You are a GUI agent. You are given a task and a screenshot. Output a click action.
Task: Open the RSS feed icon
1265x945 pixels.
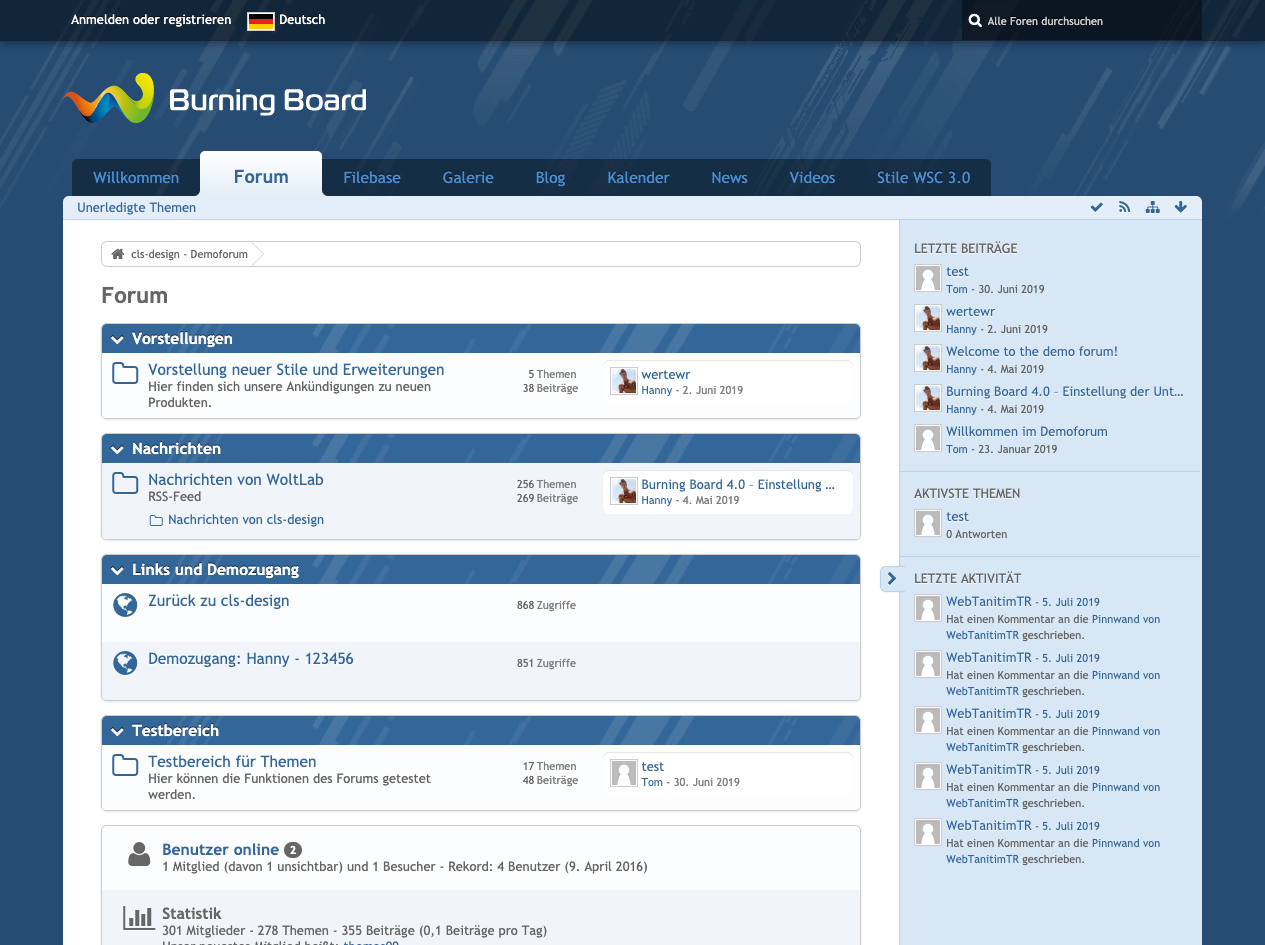pos(1124,207)
